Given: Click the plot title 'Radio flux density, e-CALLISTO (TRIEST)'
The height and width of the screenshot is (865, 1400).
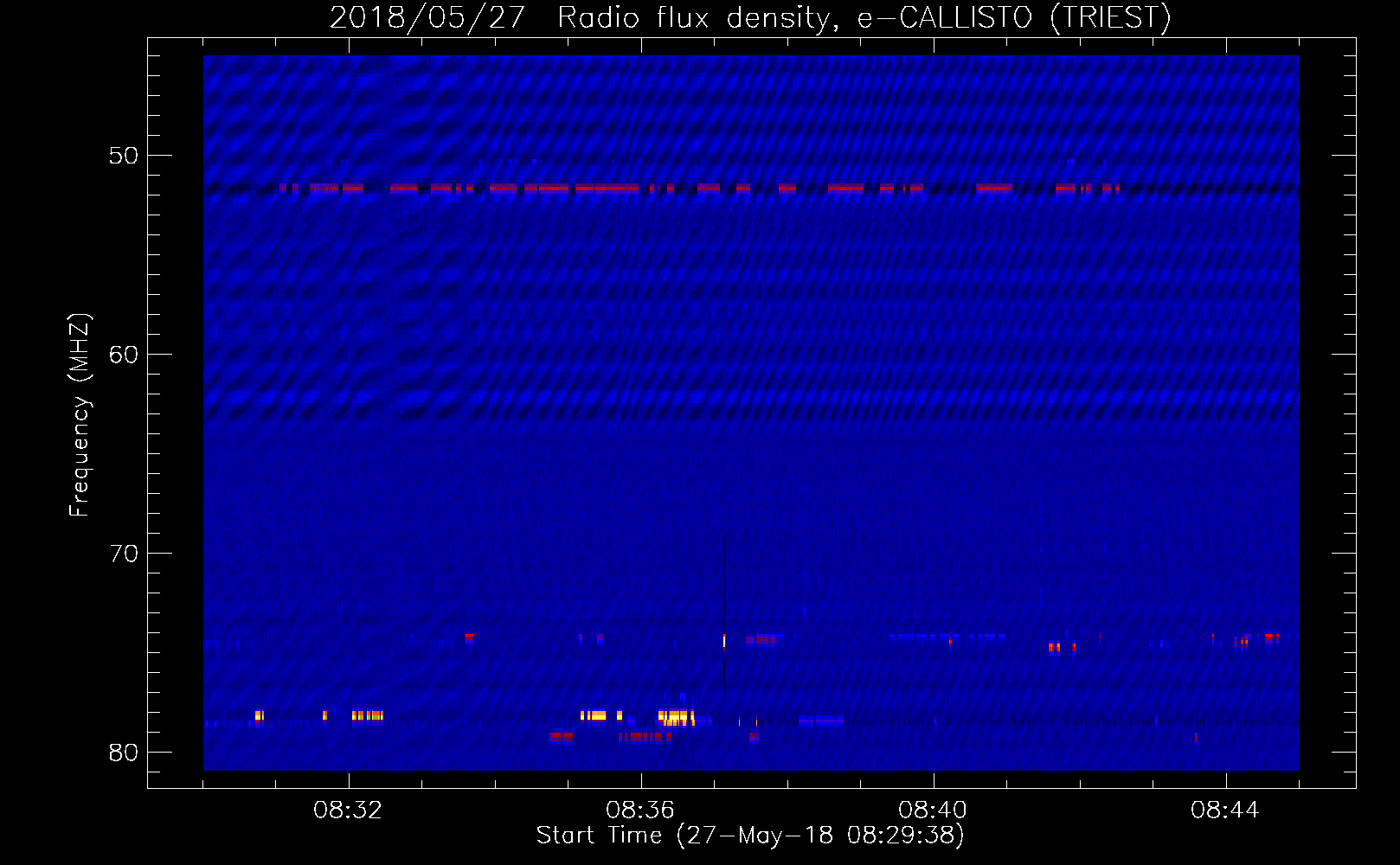Looking at the screenshot, I should coord(864,17).
